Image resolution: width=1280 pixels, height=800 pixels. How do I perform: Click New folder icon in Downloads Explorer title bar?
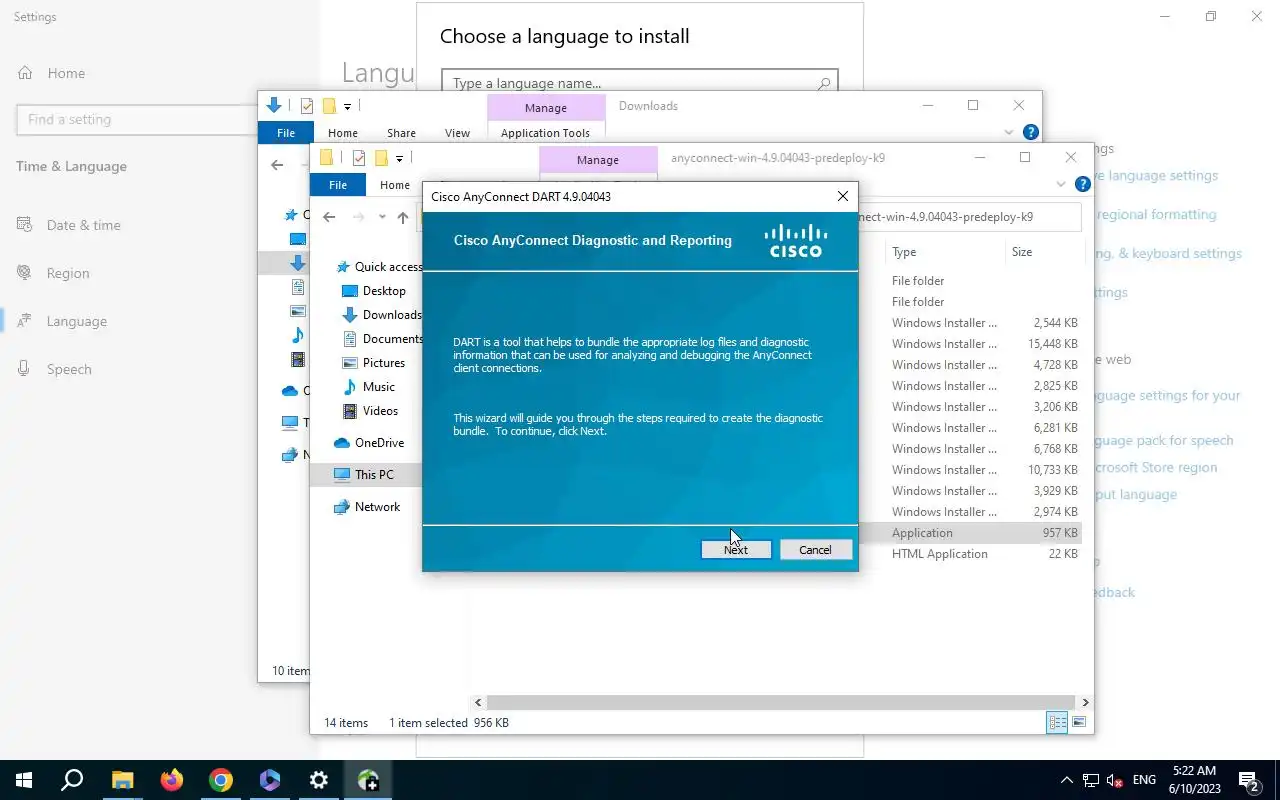coord(329,106)
